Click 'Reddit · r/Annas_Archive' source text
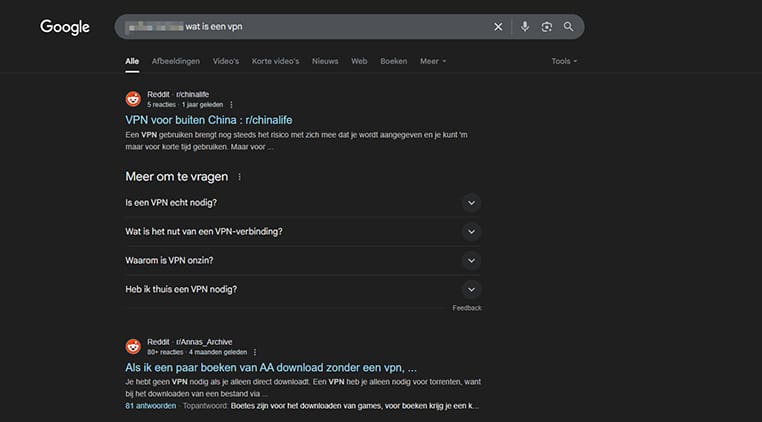This screenshot has width=762, height=422. click(190, 342)
